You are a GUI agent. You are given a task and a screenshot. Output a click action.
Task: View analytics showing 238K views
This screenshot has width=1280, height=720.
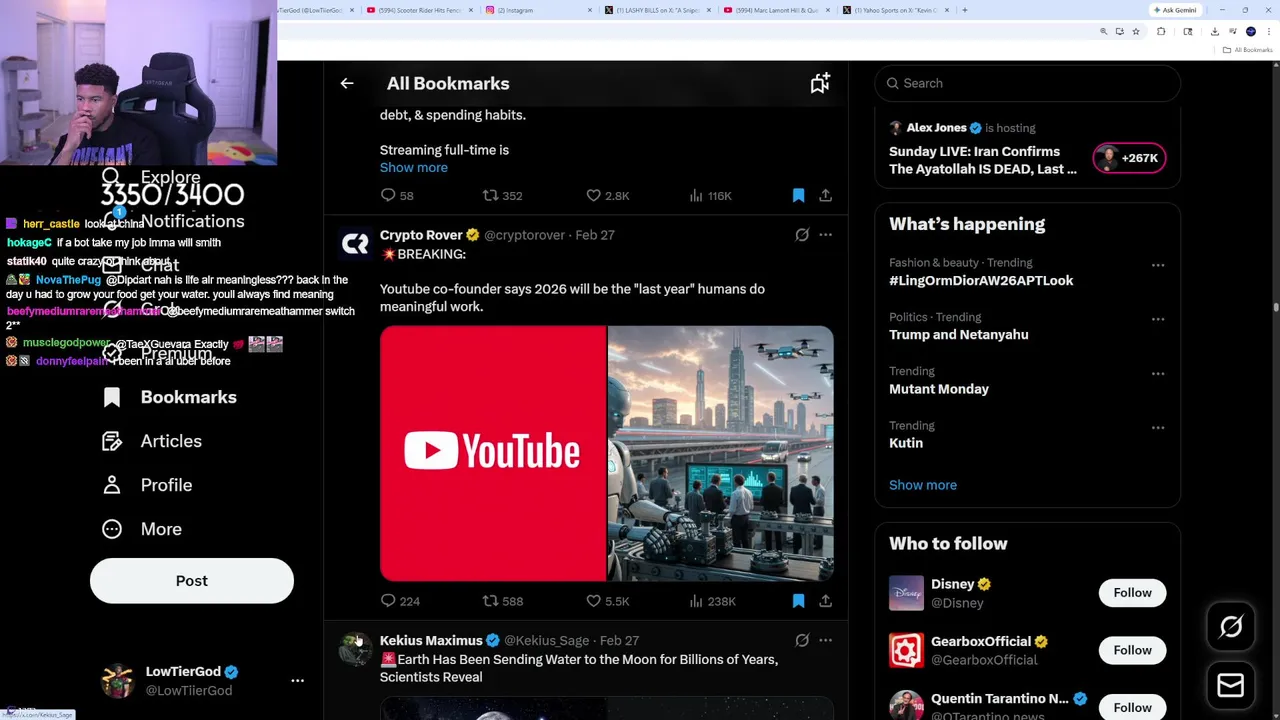click(712, 601)
